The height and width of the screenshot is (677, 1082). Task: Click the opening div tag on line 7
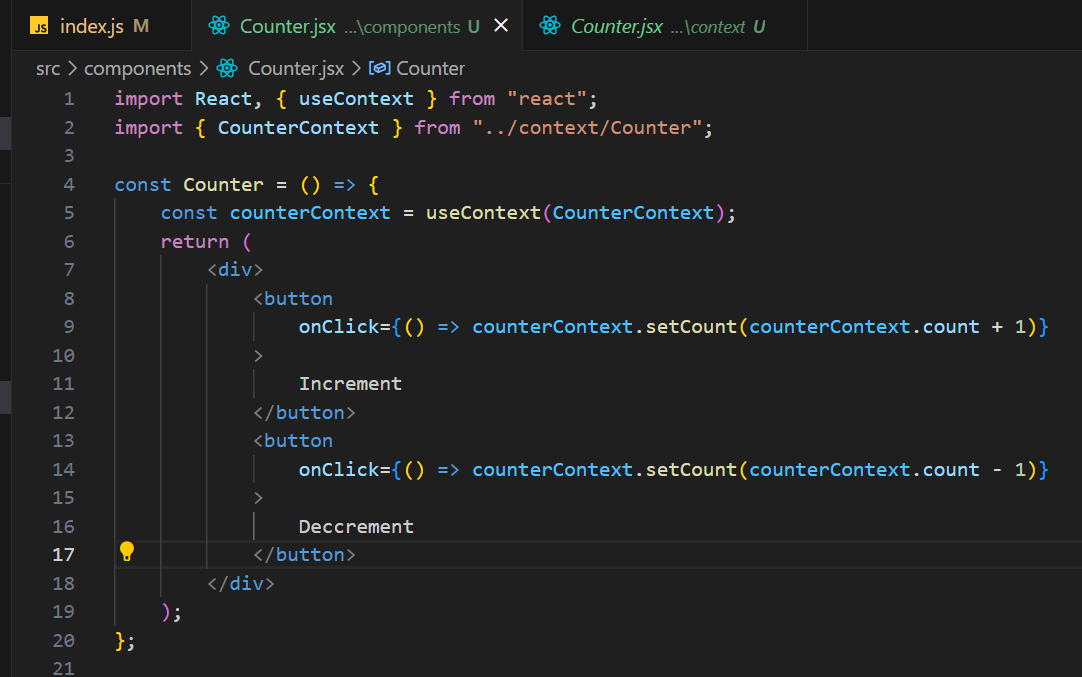point(235,270)
